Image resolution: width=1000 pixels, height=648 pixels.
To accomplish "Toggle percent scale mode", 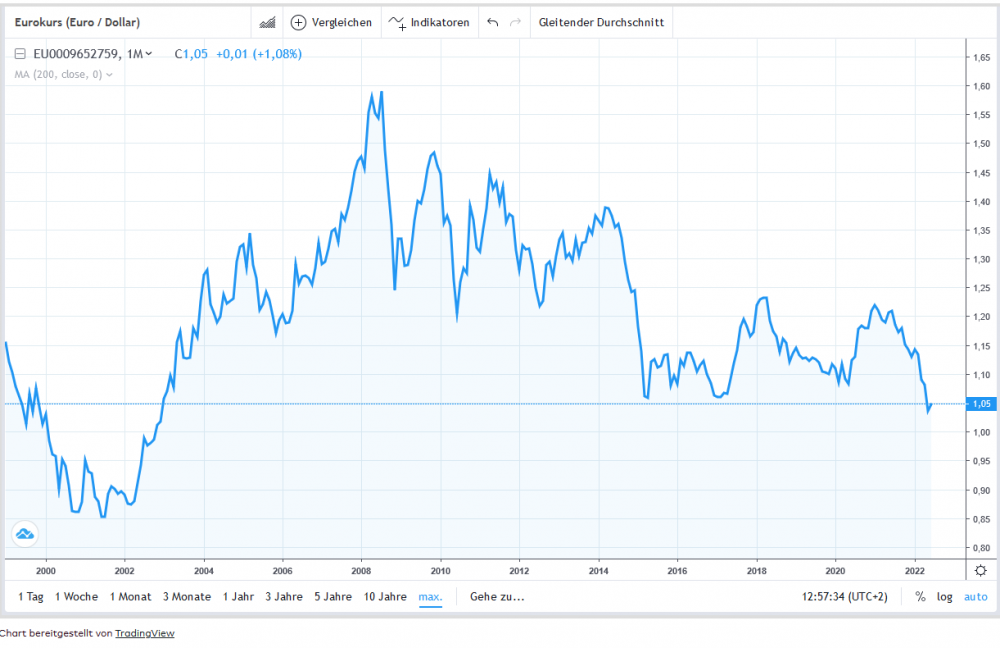I will pyautogui.click(x=920, y=596).
